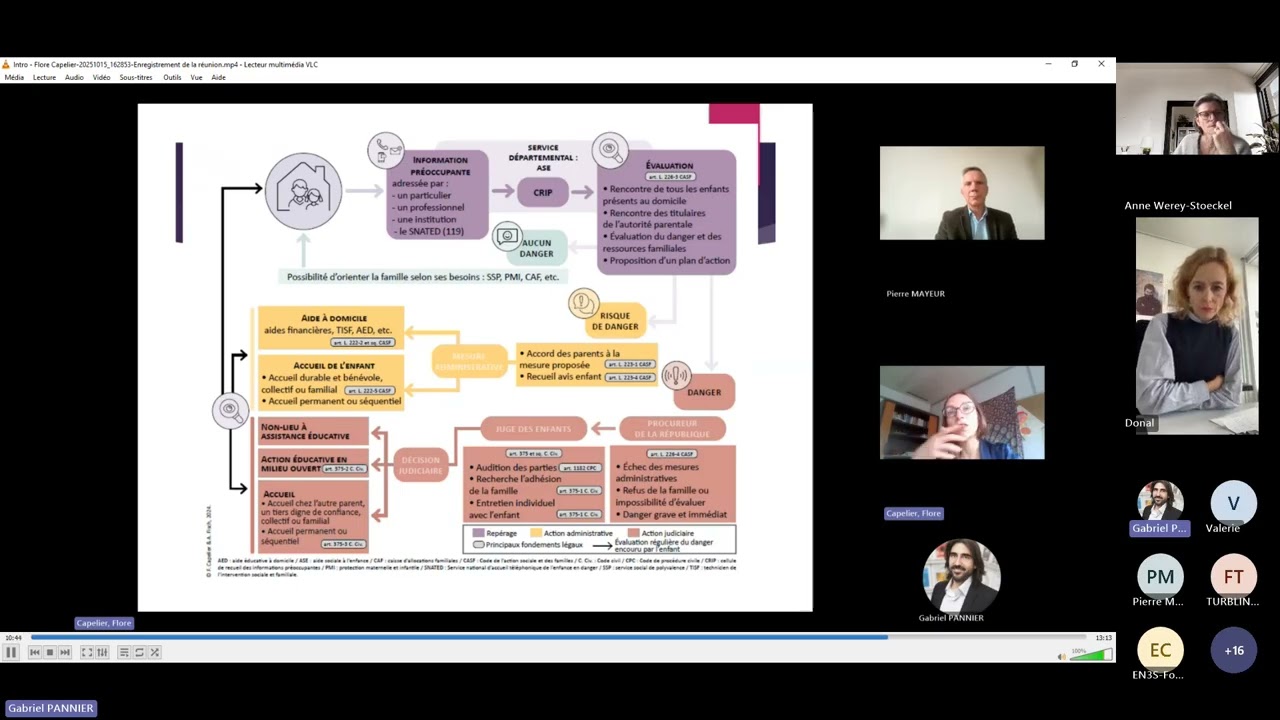Click the 'AIDE À DOMICILE' slide box
The height and width of the screenshot is (720, 1280).
(331, 328)
